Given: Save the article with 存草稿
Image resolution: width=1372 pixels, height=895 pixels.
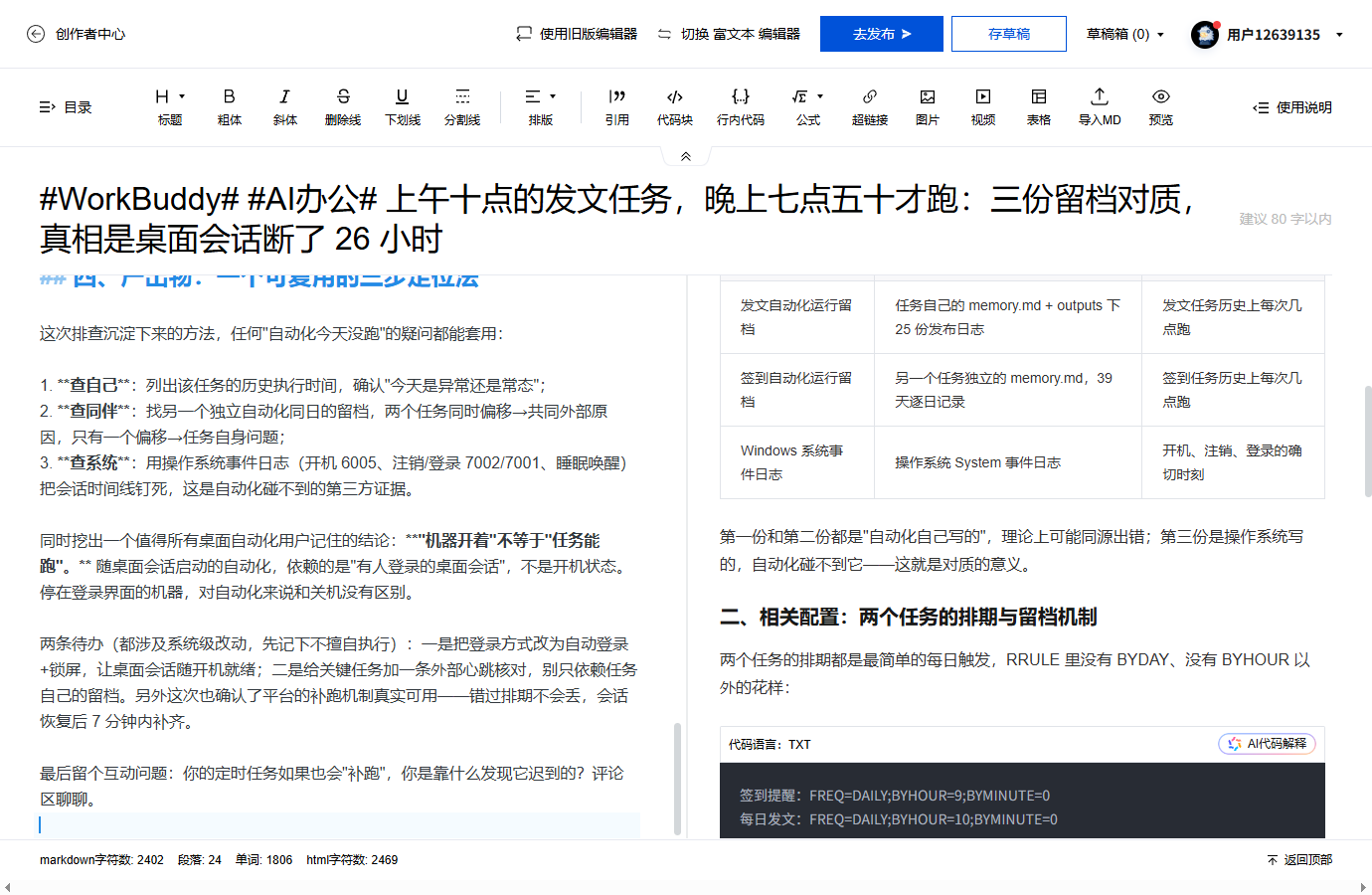Looking at the screenshot, I should 1009,34.
